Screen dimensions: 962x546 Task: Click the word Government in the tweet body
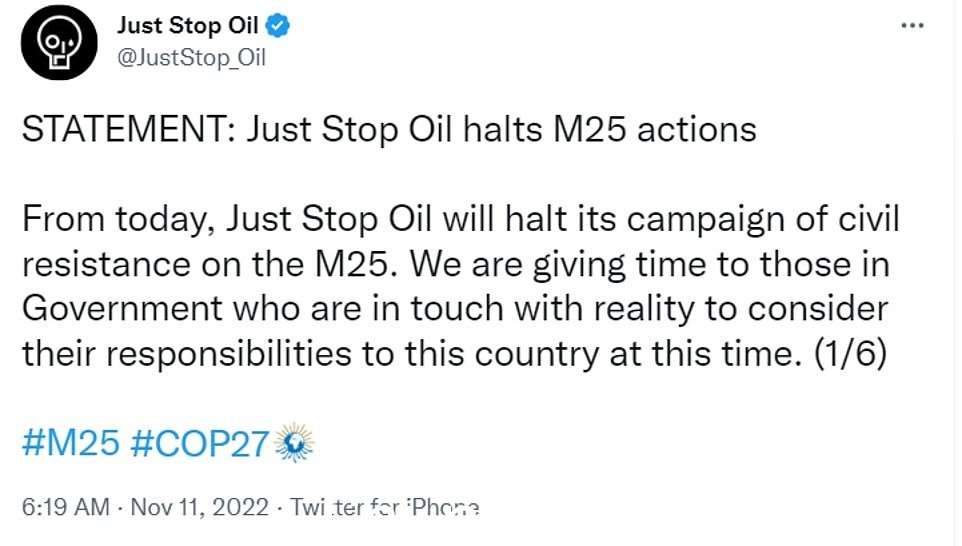click(x=122, y=309)
